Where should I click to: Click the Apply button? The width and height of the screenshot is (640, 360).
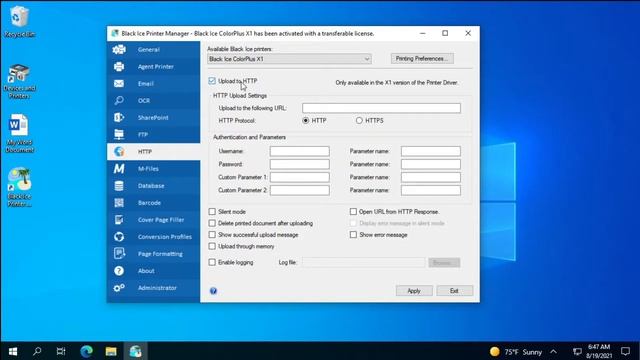pos(414,291)
